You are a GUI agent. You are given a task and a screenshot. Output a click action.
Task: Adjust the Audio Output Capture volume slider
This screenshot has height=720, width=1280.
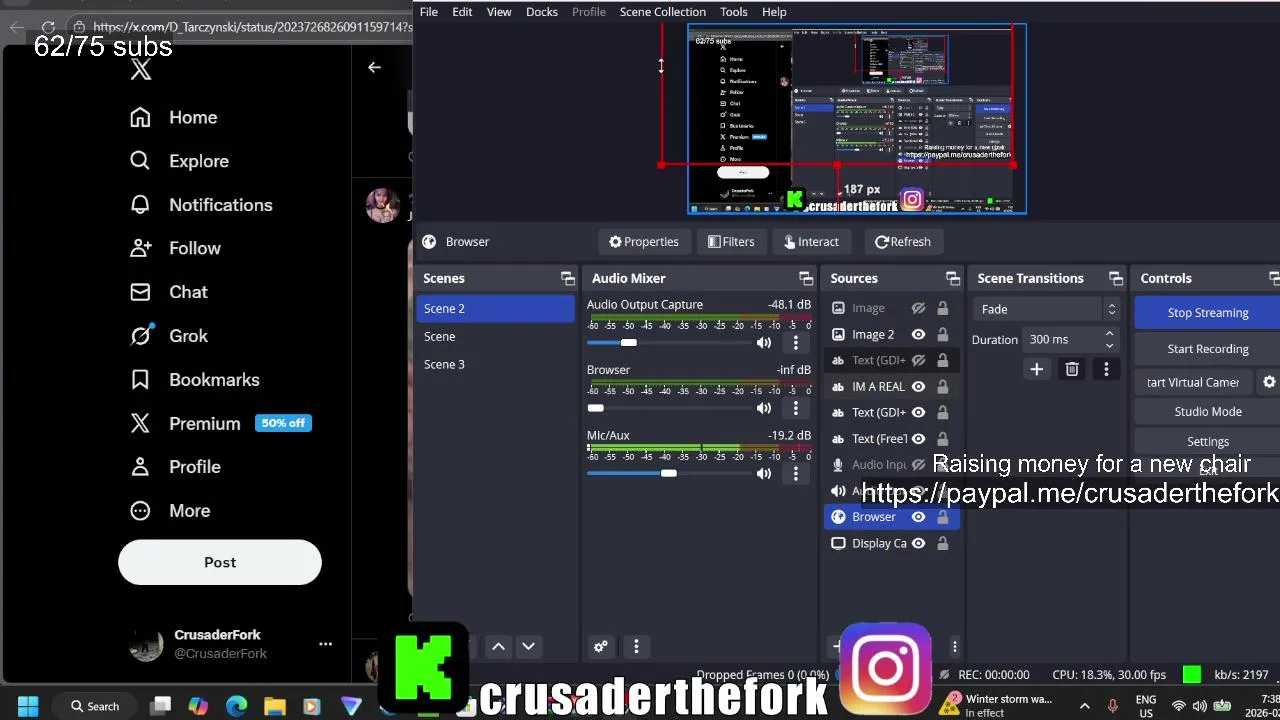(x=628, y=343)
